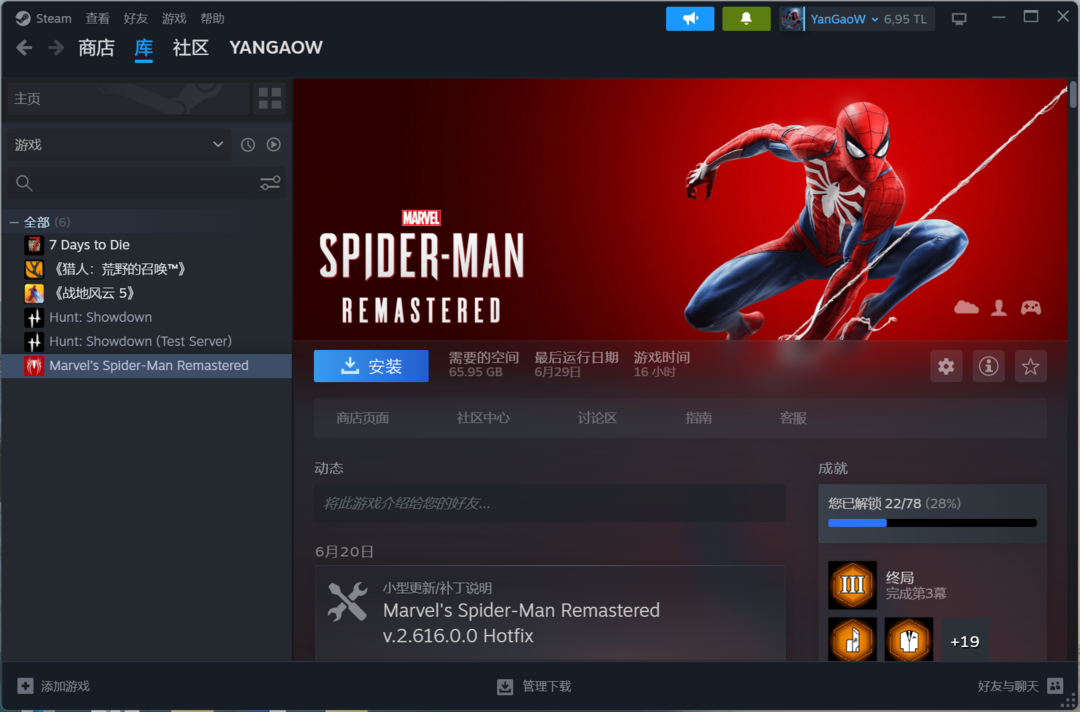Click the suit achievement badge

(x=908, y=640)
